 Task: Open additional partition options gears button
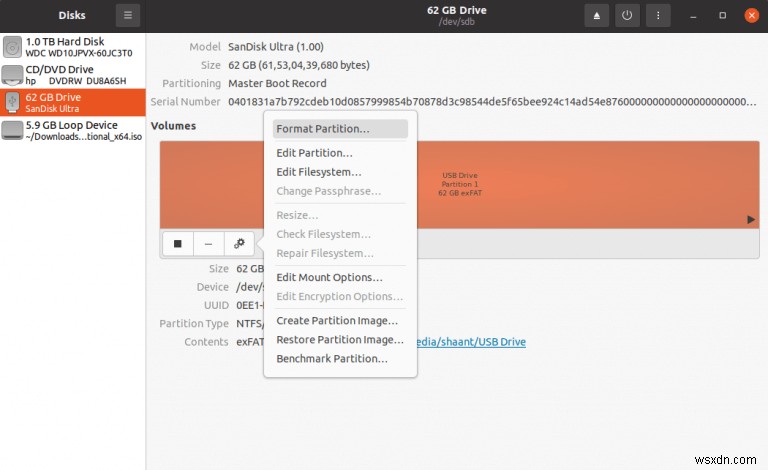(239, 243)
